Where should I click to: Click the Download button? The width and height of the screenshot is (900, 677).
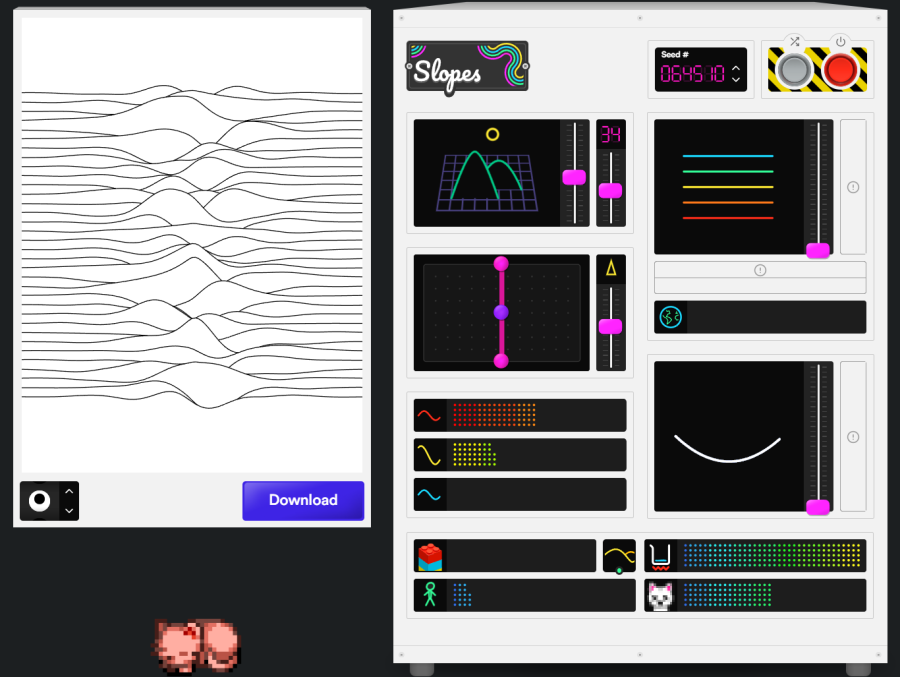303,500
